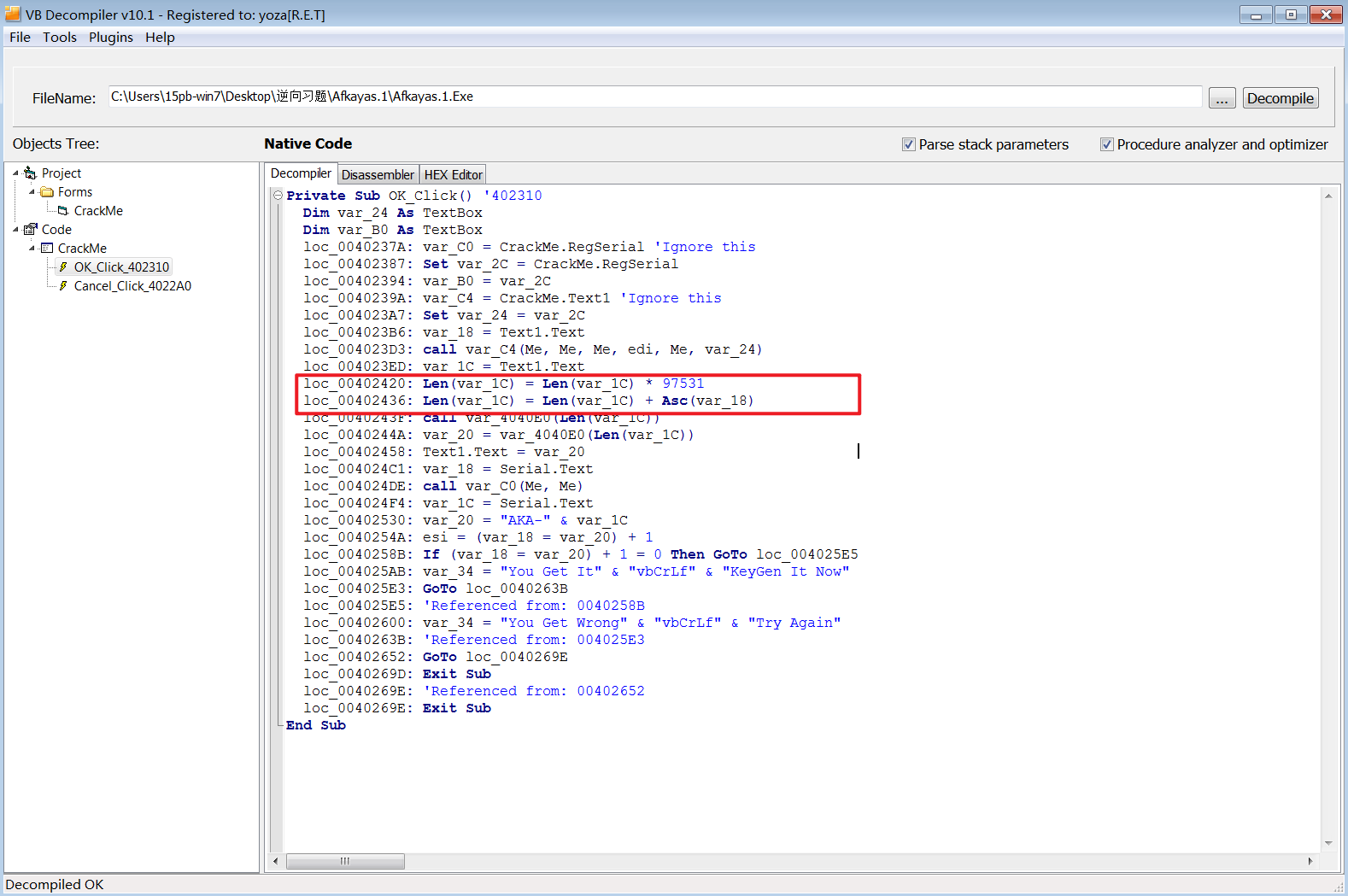Click the "AKA-" string literal
1348x896 pixels.
pyautogui.click(x=525, y=520)
